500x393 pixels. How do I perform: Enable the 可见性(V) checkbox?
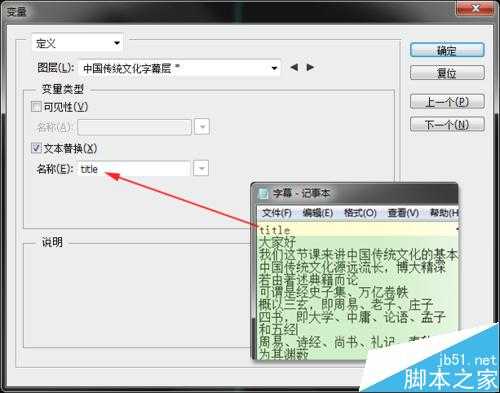(36, 107)
